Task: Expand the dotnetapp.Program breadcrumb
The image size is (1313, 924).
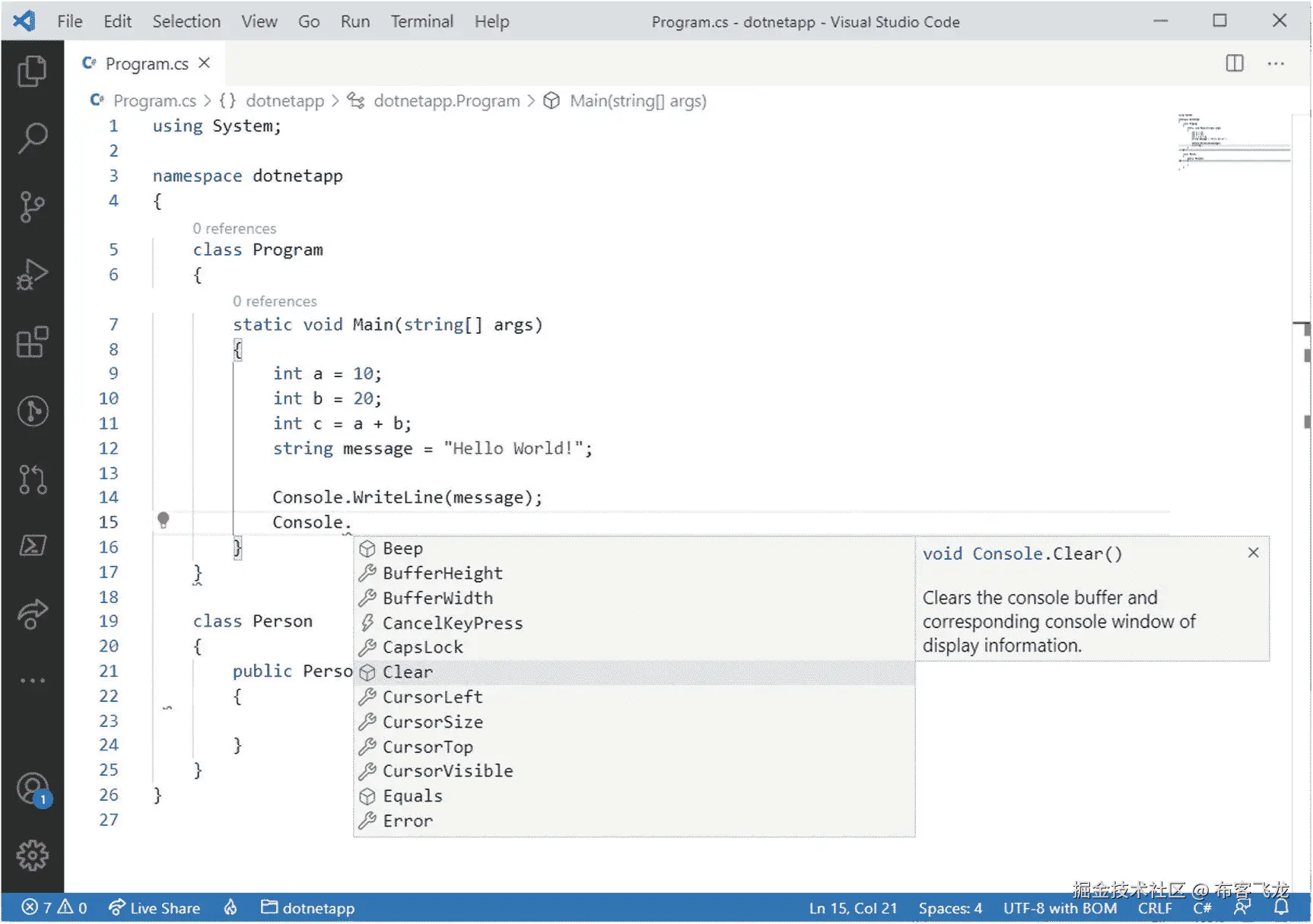Action: [447, 100]
